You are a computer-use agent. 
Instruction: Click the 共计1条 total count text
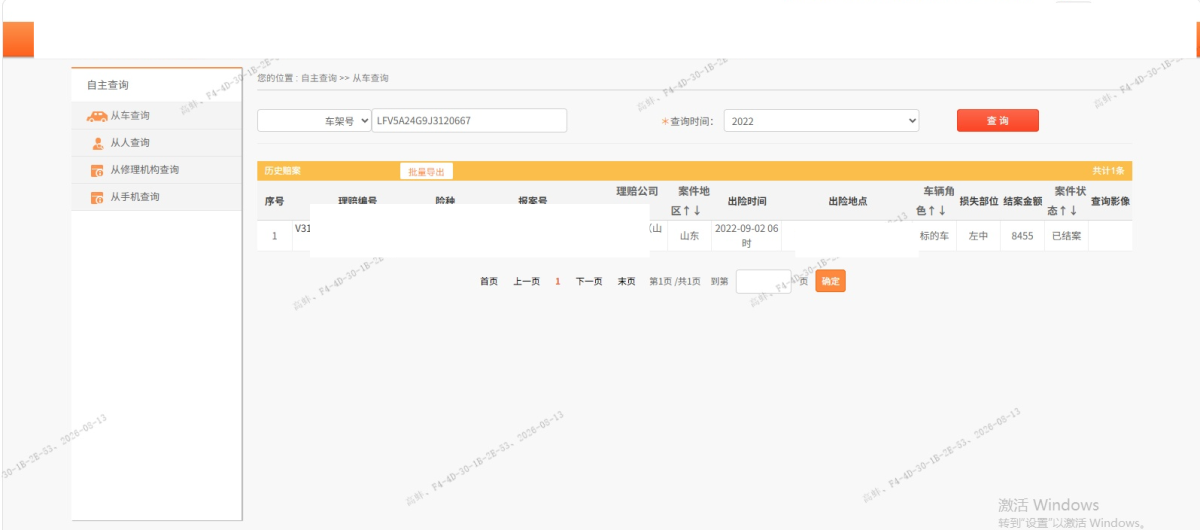(1108, 171)
